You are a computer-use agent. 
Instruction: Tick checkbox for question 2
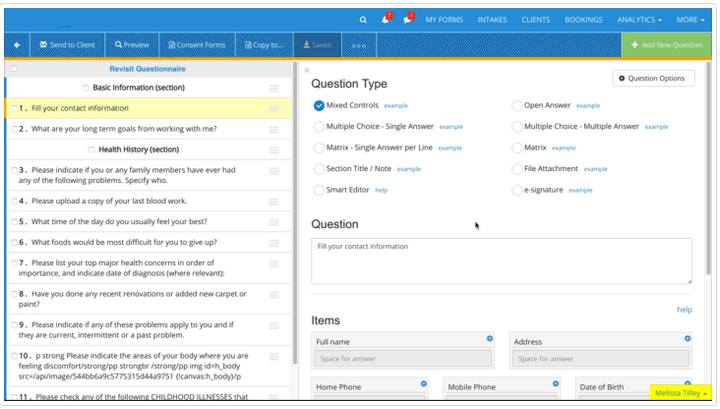(x=14, y=129)
